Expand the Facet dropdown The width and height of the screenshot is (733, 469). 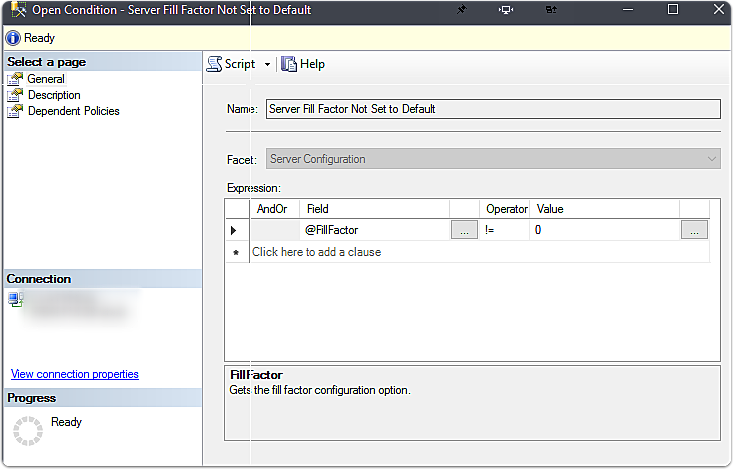pos(711,159)
